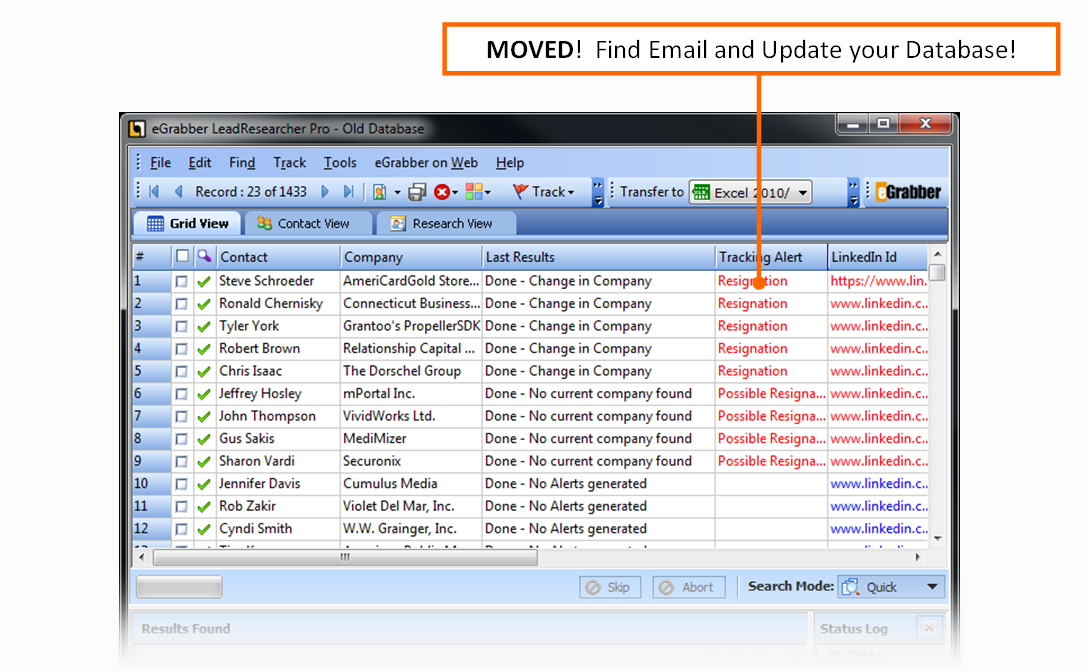This screenshot has width=1087, height=672.
Task: Check the box for Robert Brown
Action: click(x=181, y=349)
